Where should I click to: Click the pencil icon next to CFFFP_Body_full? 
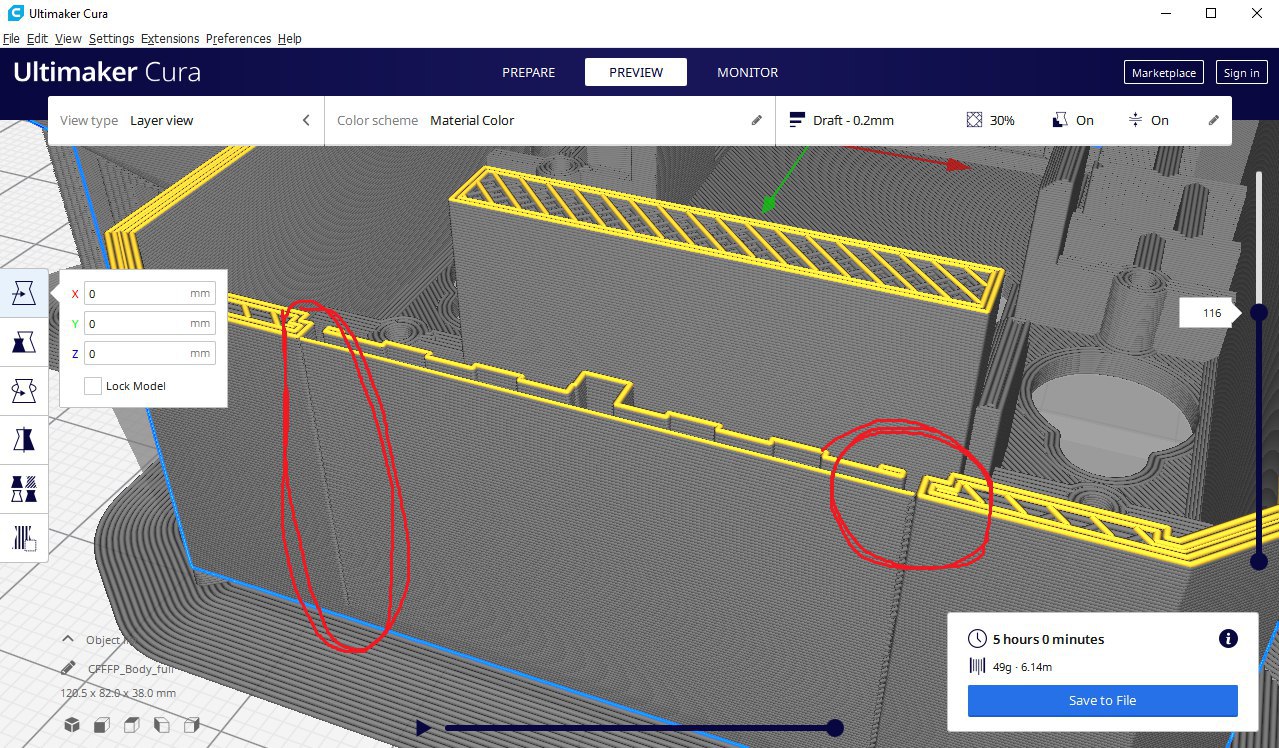coord(68,667)
